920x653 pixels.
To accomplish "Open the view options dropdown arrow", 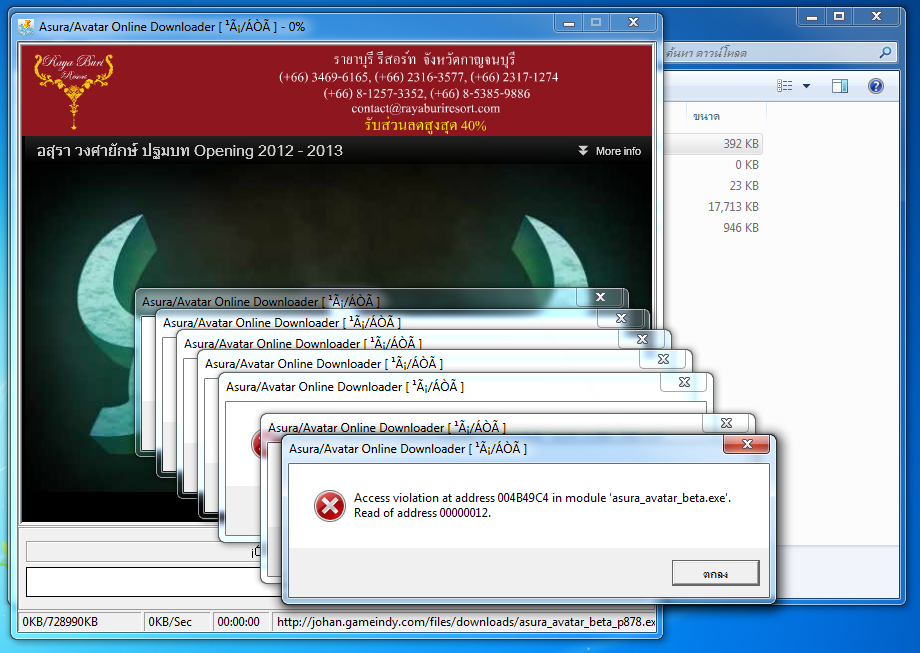I will (x=806, y=86).
